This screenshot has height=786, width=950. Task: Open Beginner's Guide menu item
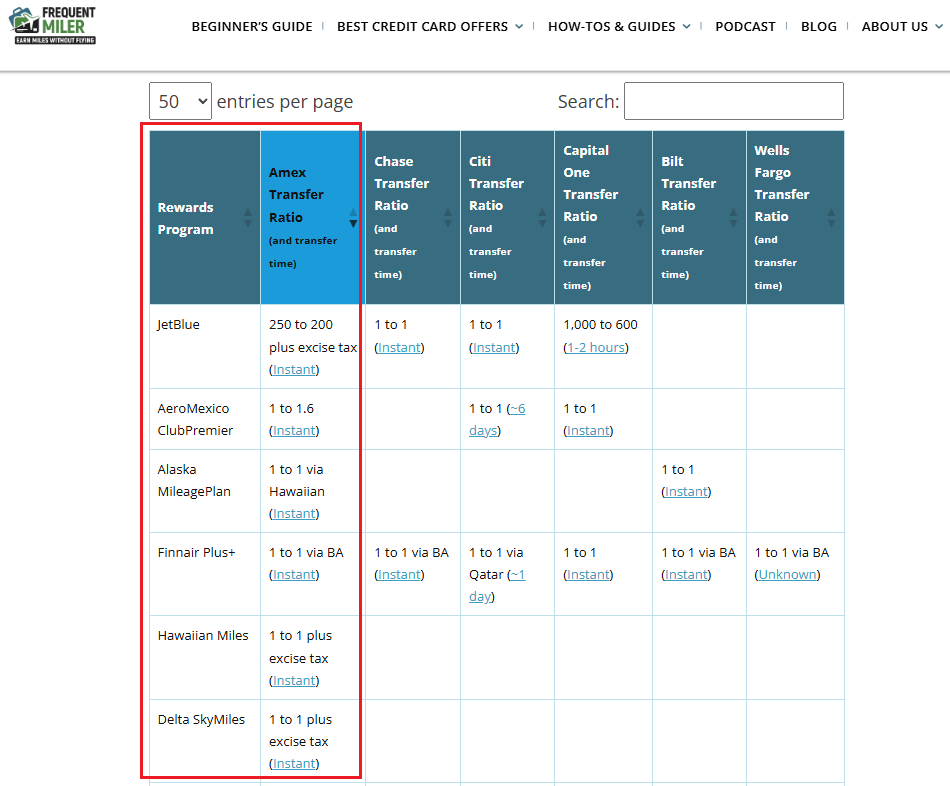pyautogui.click(x=252, y=27)
